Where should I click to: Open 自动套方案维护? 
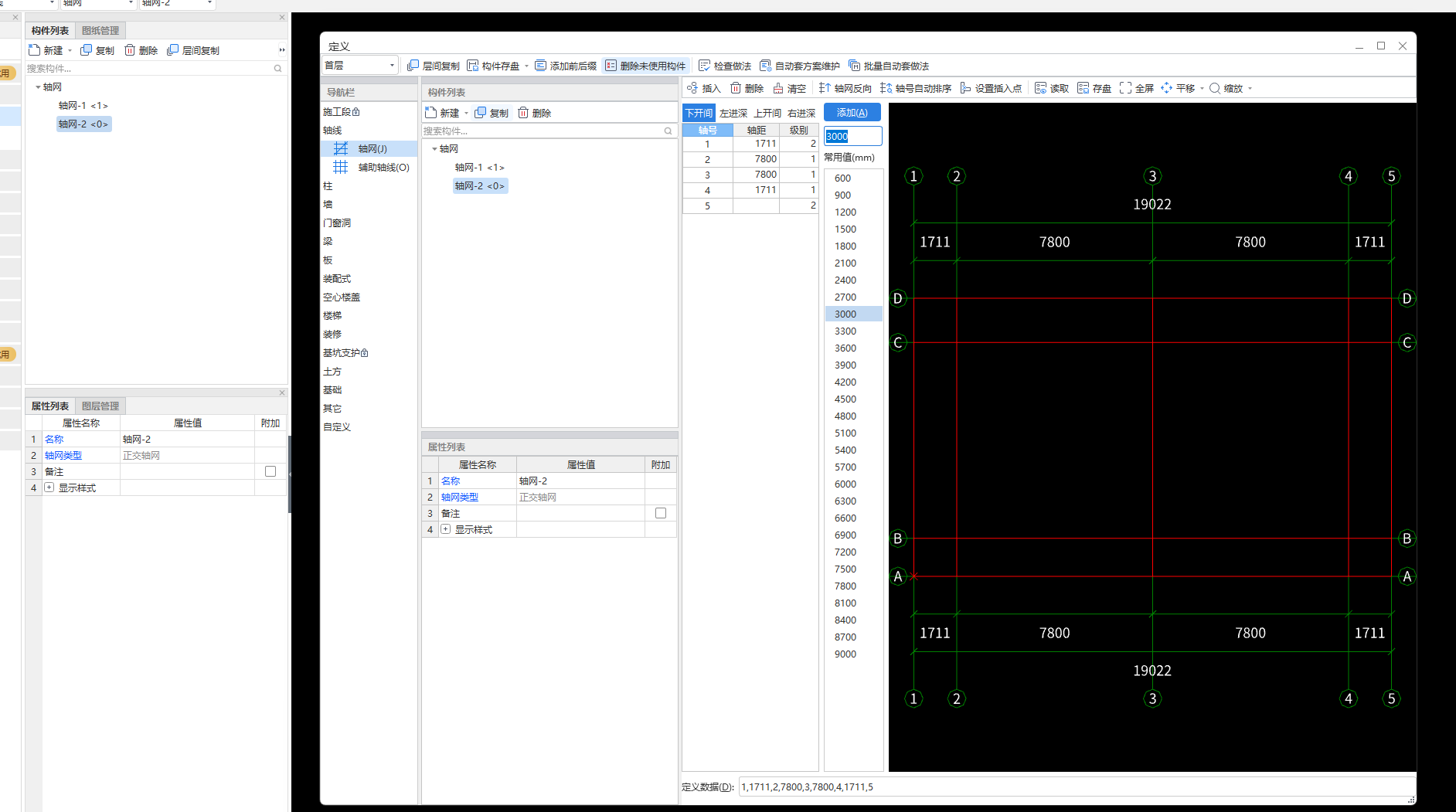pos(800,66)
